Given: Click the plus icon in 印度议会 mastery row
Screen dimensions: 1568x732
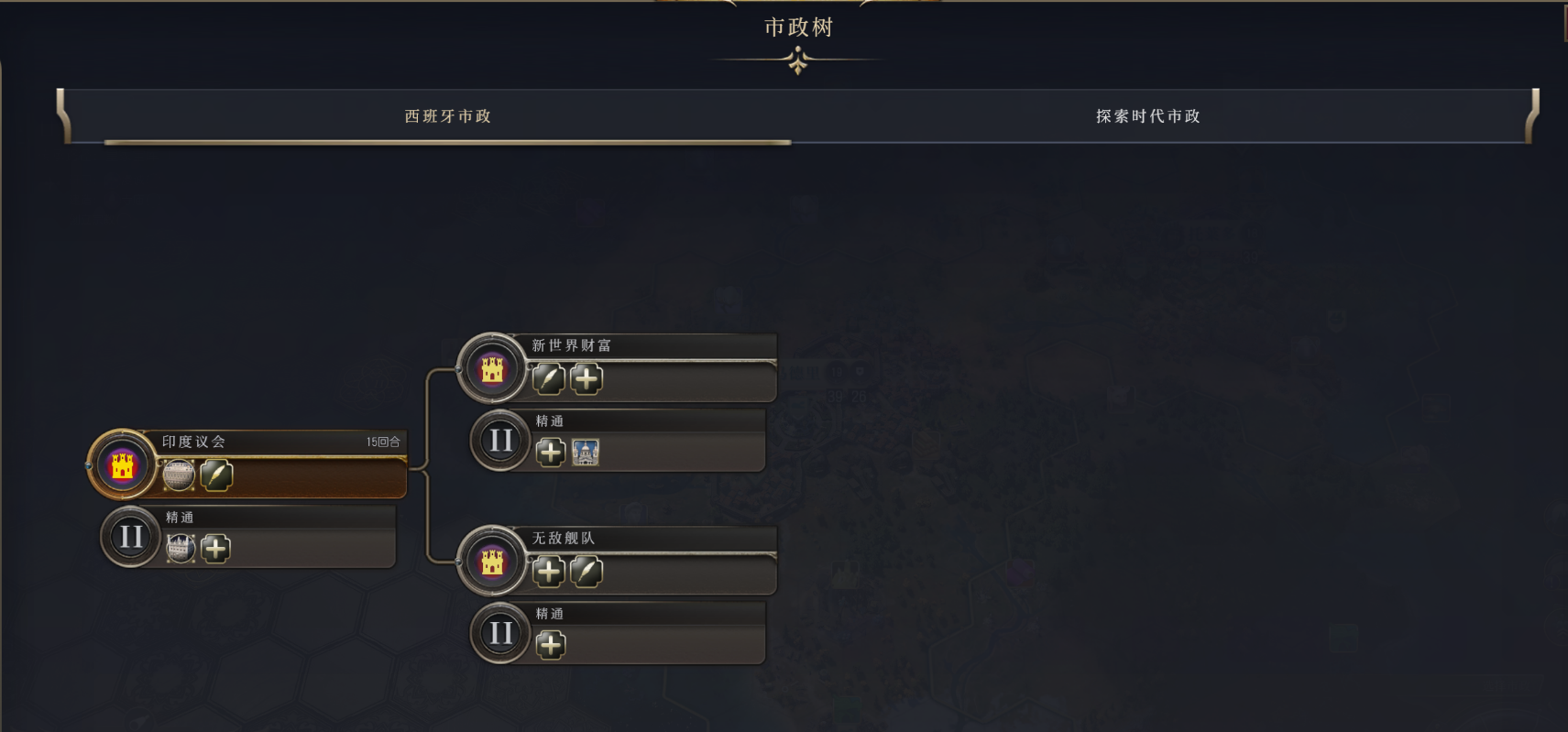Looking at the screenshot, I should (215, 548).
